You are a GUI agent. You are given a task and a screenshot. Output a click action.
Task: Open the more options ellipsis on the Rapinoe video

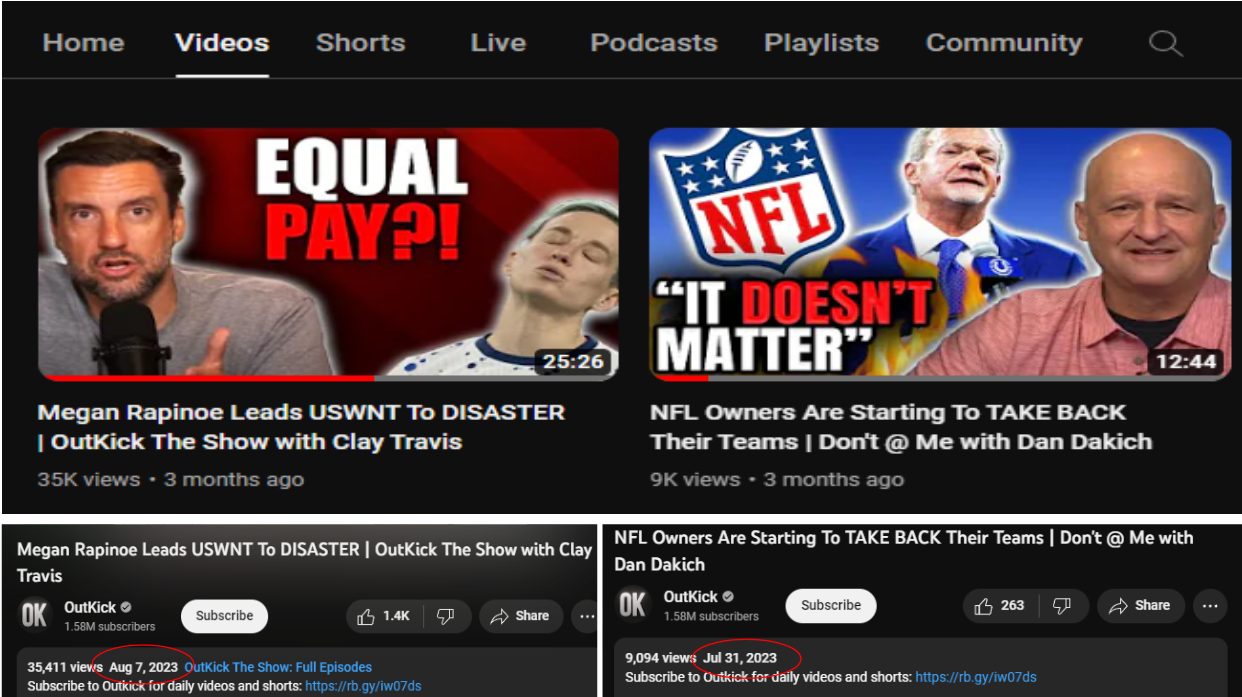tap(586, 616)
